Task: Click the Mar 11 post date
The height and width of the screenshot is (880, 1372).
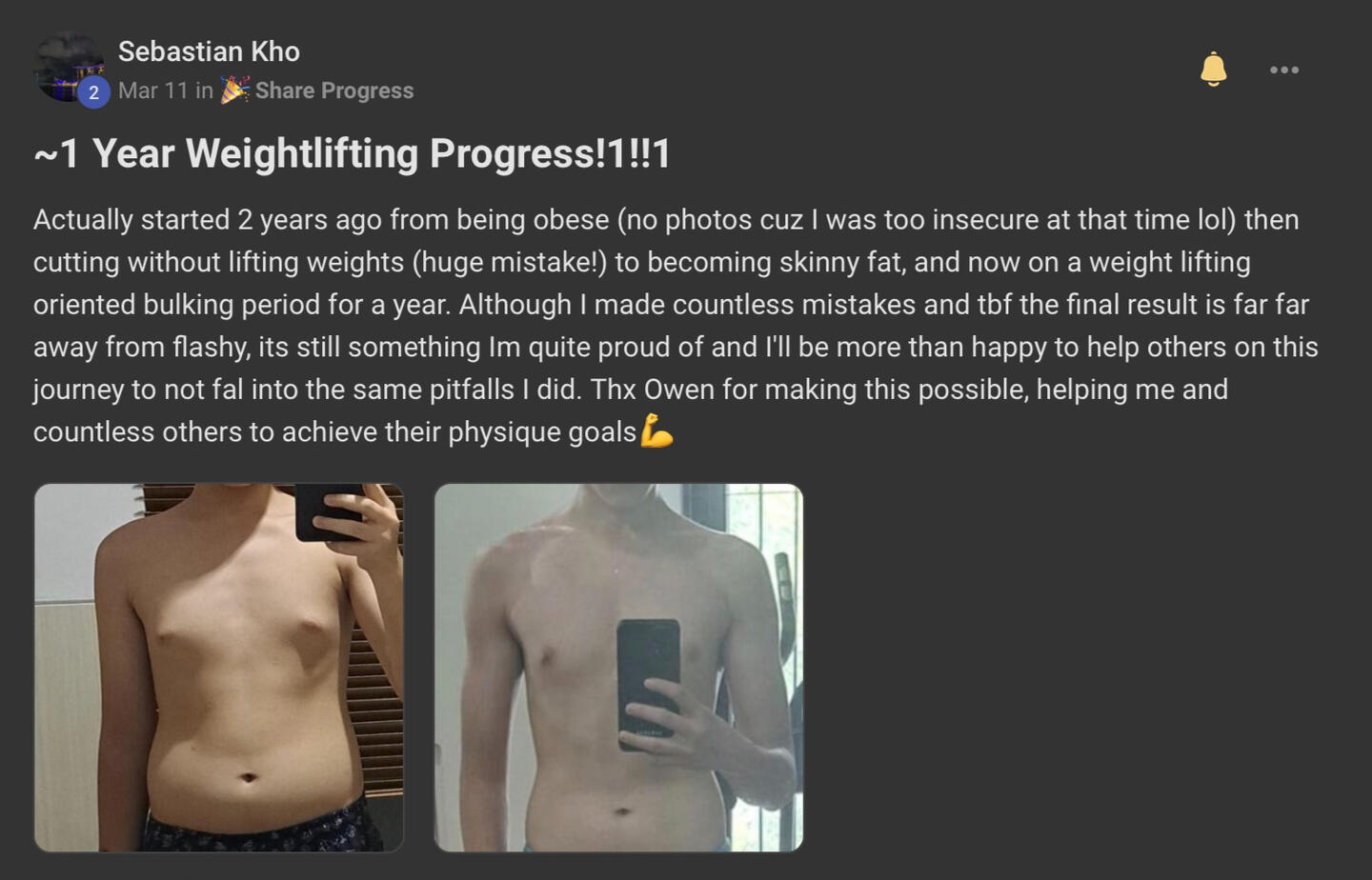Action: pos(153,90)
